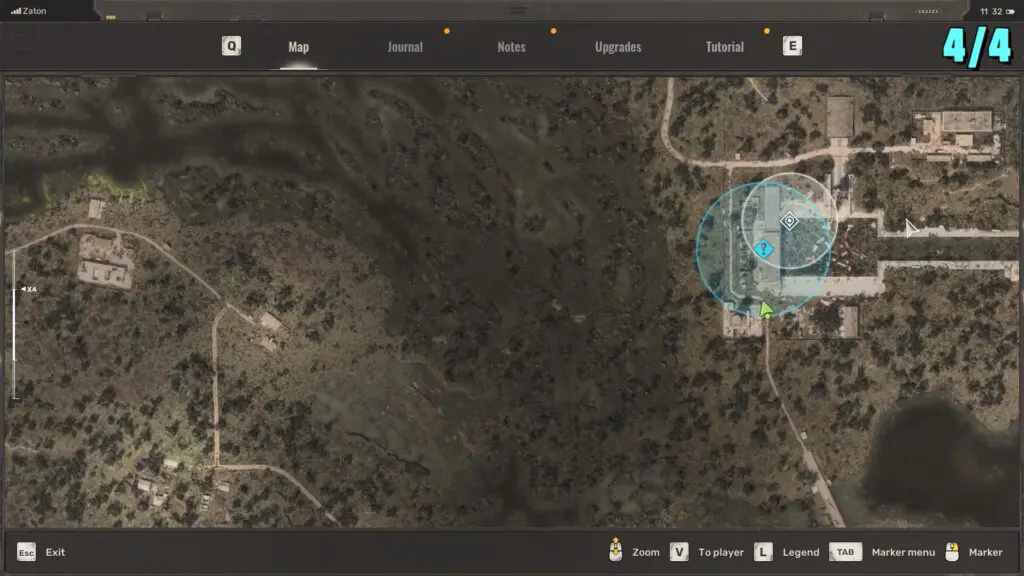Click the Esc key icon
1024x576 pixels.
point(26,552)
